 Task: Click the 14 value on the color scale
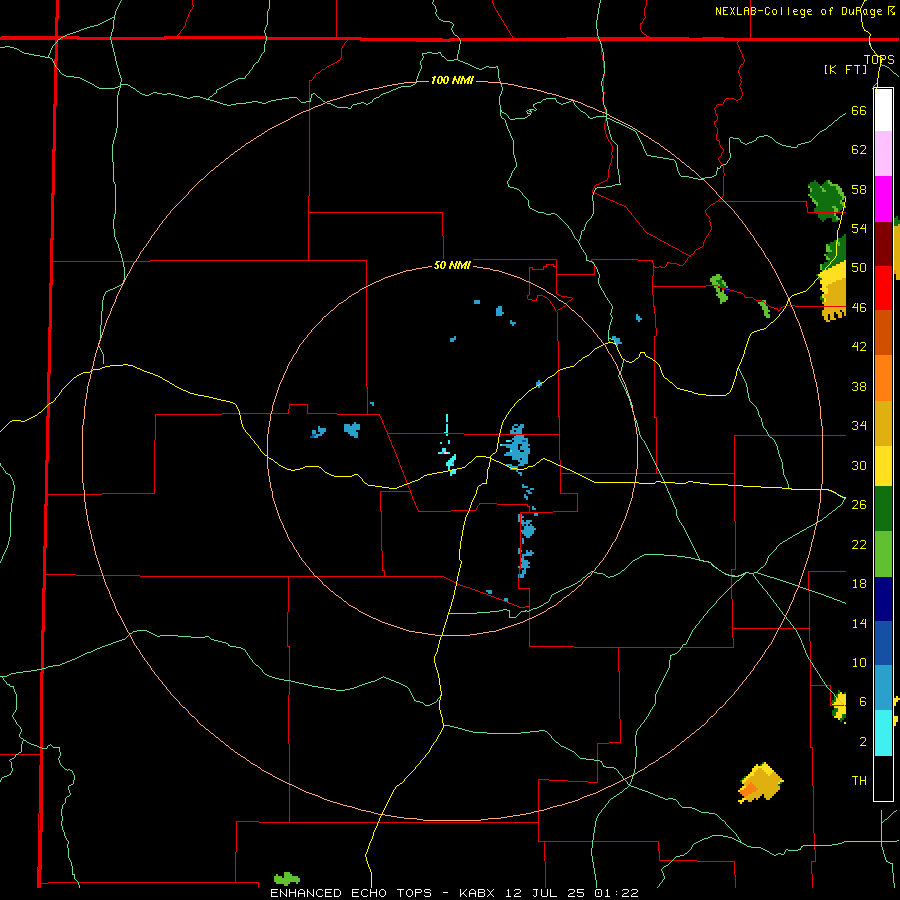[x=859, y=623]
